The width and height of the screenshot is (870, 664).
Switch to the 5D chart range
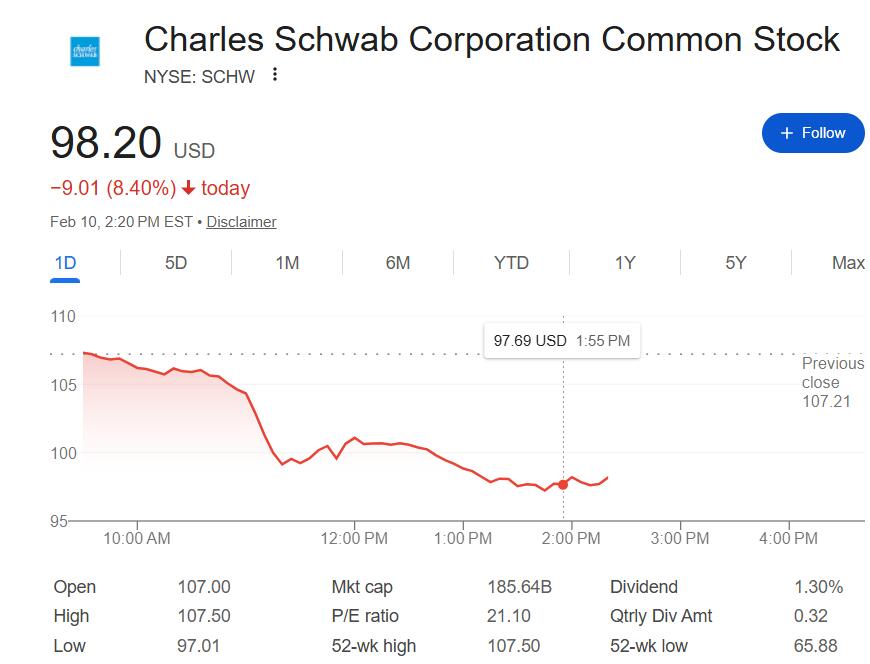176,263
